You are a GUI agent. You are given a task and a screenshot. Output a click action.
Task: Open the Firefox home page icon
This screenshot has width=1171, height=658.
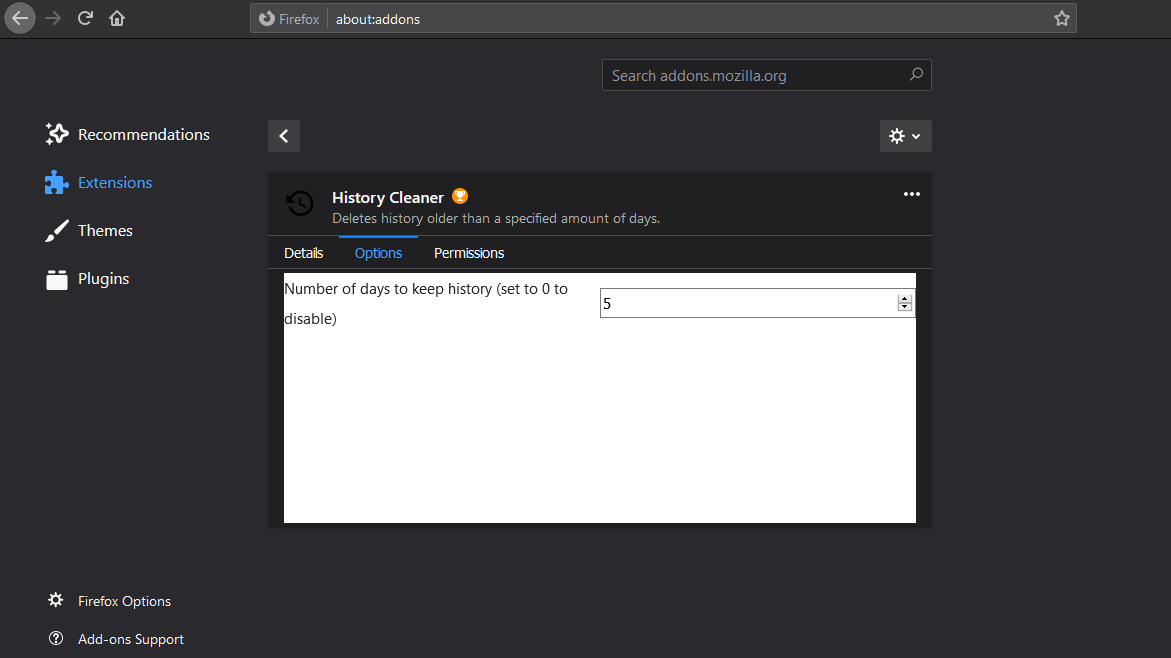click(117, 18)
